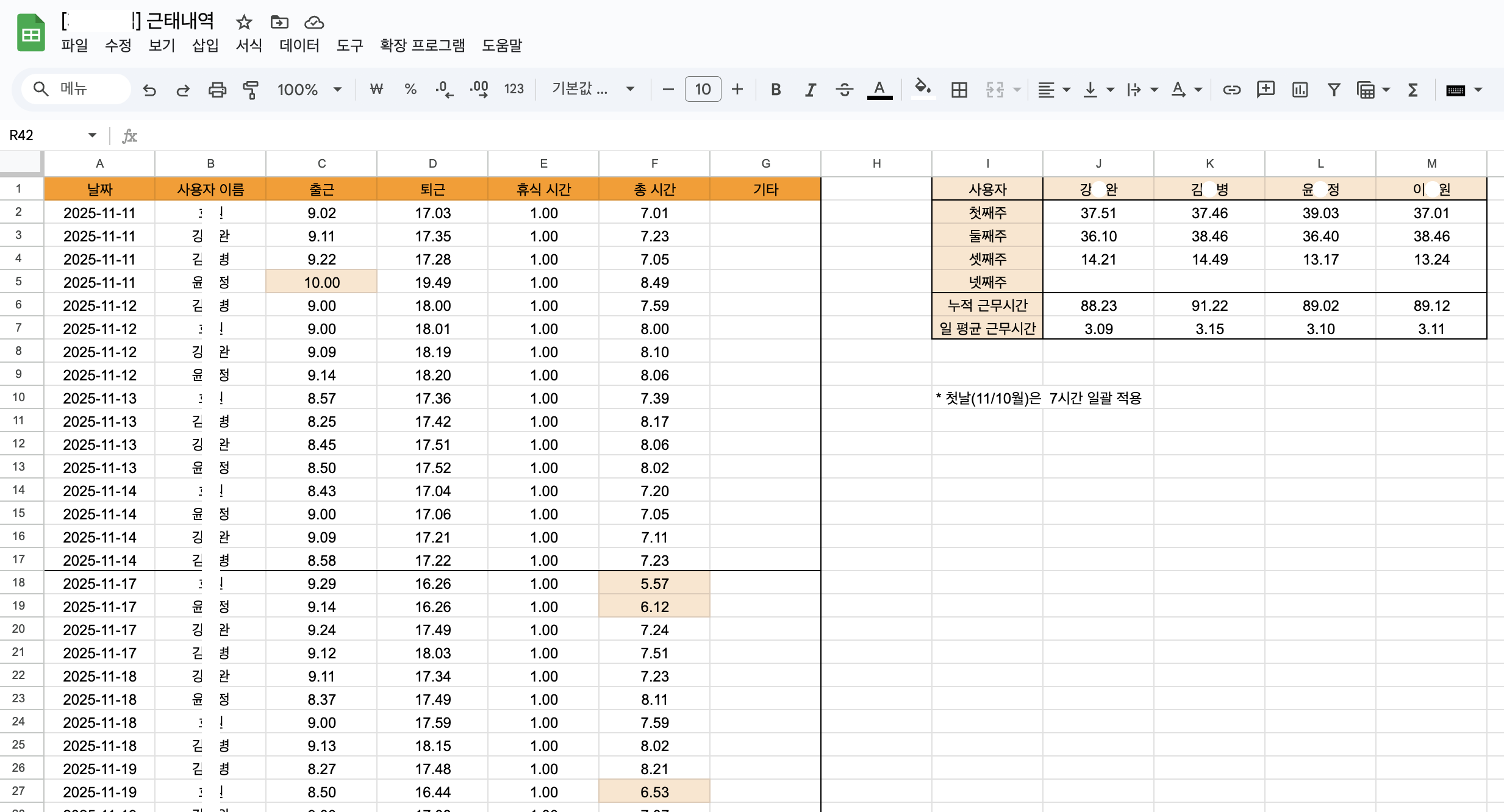
Task: Click the insert link icon
Action: click(x=1231, y=90)
